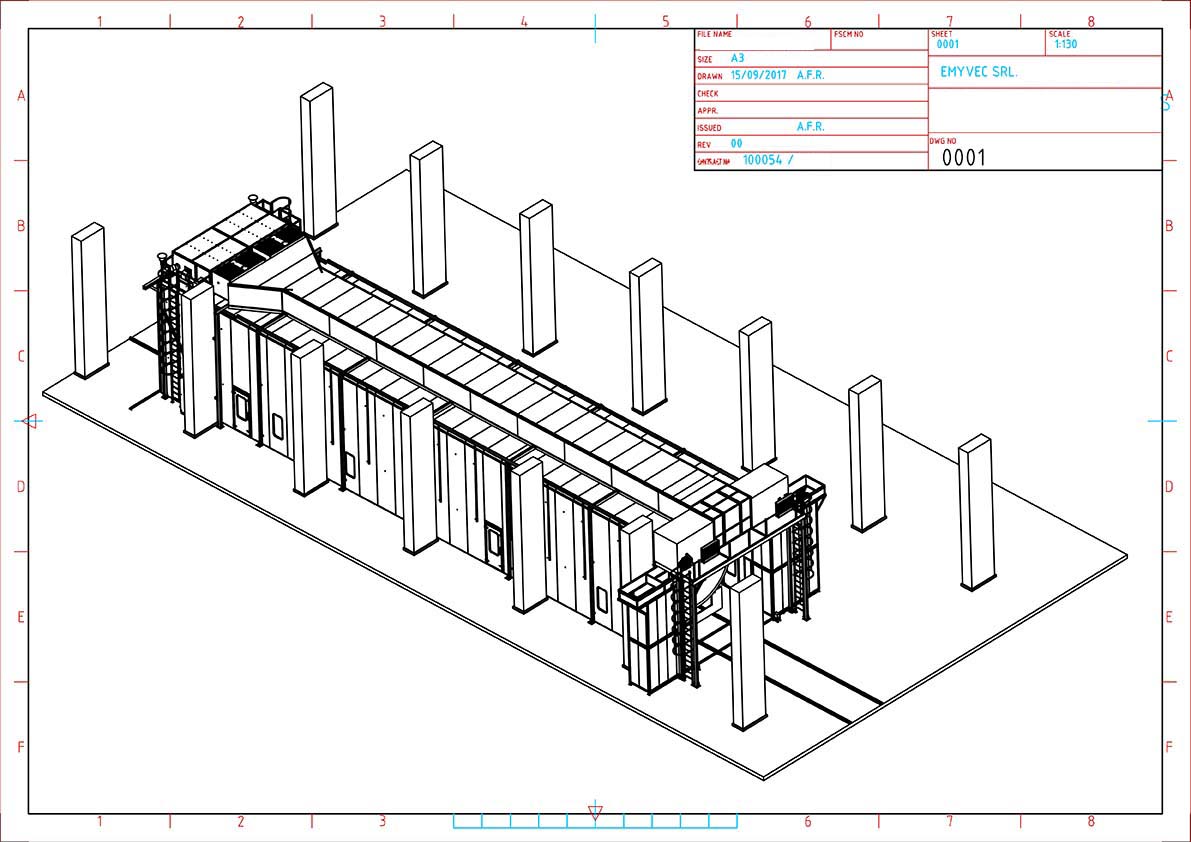
Task: Click zone letter B on right border
Action: coord(1168,226)
